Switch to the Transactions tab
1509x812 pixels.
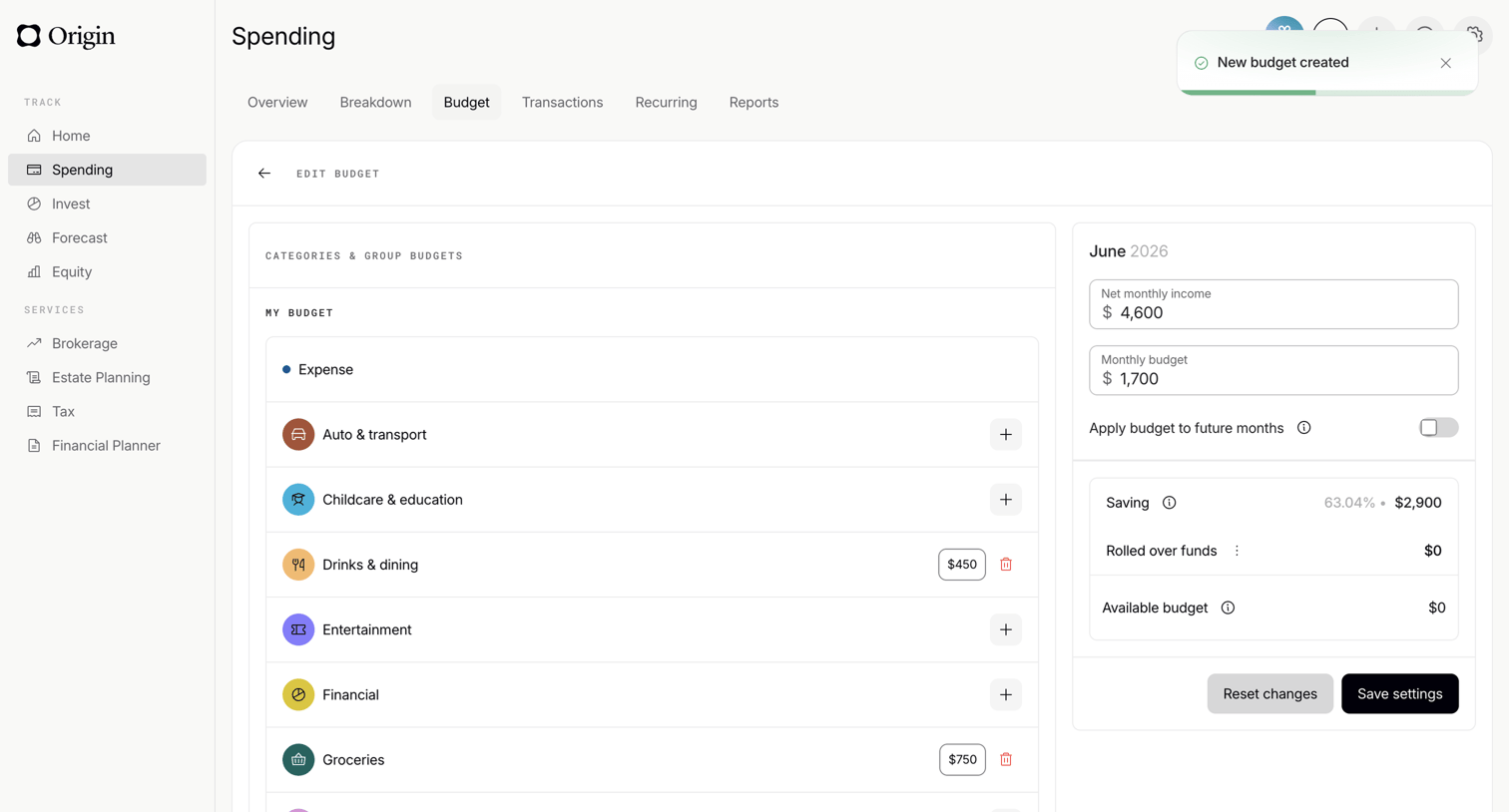pyautogui.click(x=562, y=102)
